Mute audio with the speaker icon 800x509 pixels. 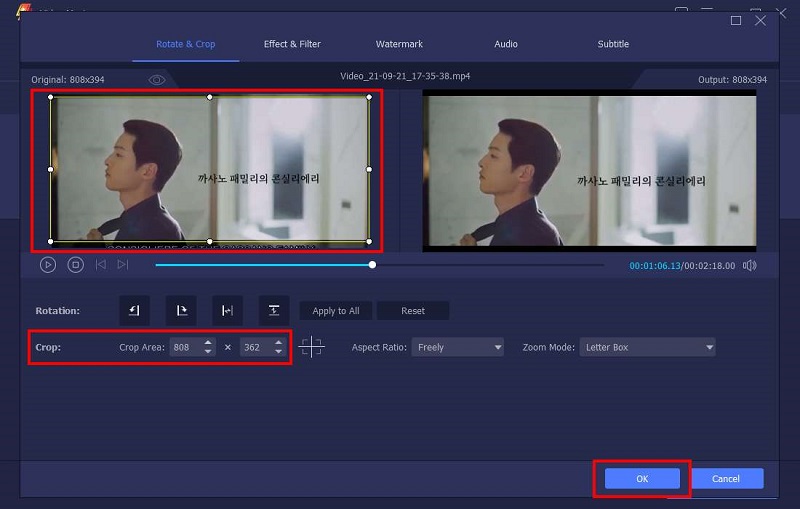click(x=749, y=265)
